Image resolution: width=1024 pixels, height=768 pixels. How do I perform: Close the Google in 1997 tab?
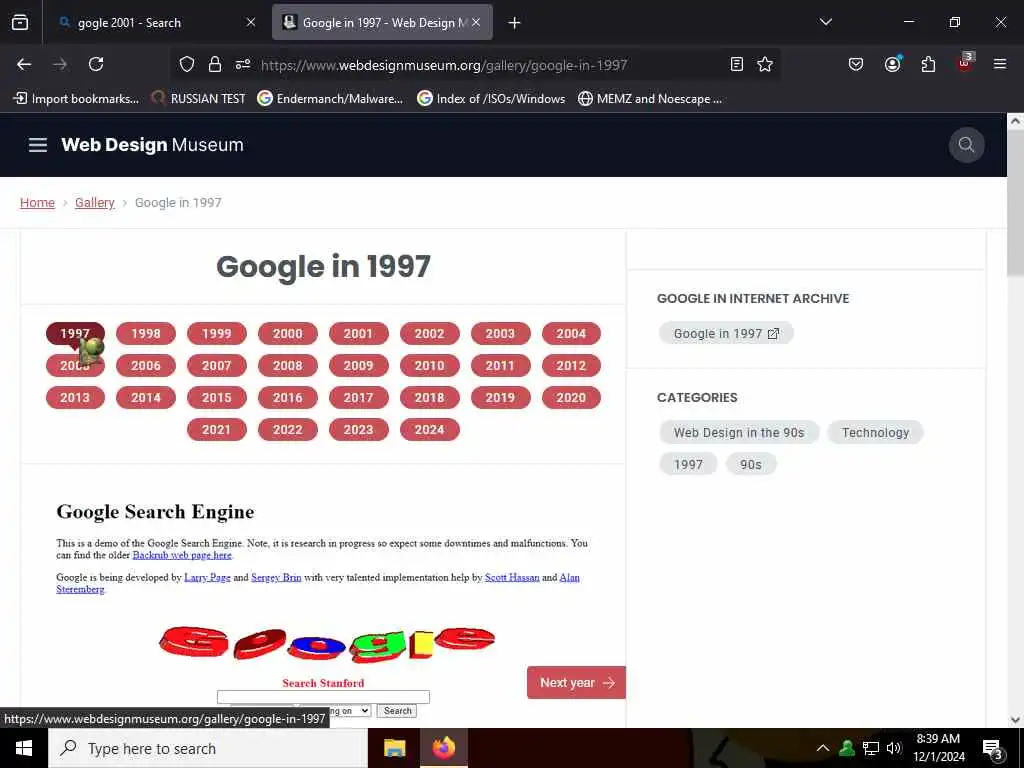(476, 22)
